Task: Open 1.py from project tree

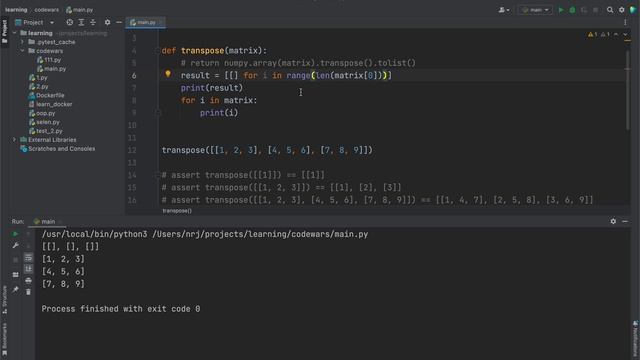Action: click(38, 78)
